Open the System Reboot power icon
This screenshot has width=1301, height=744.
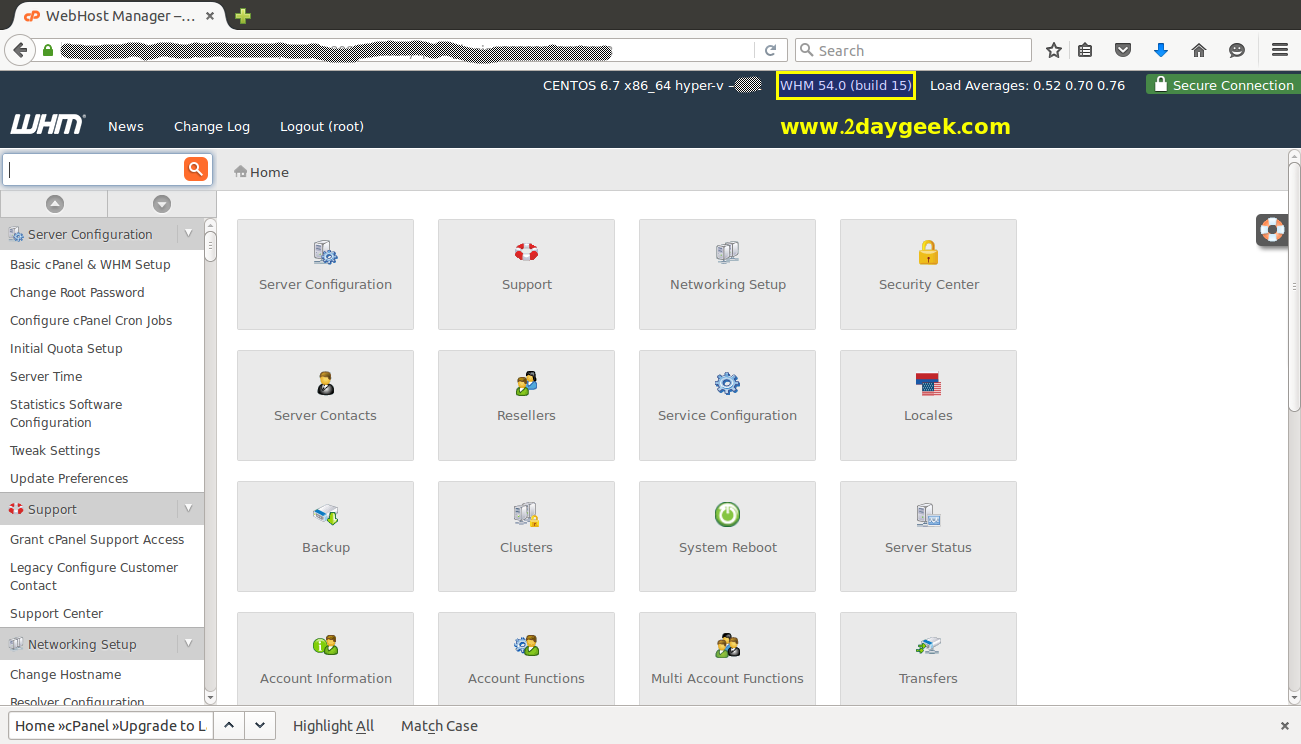(727, 515)
